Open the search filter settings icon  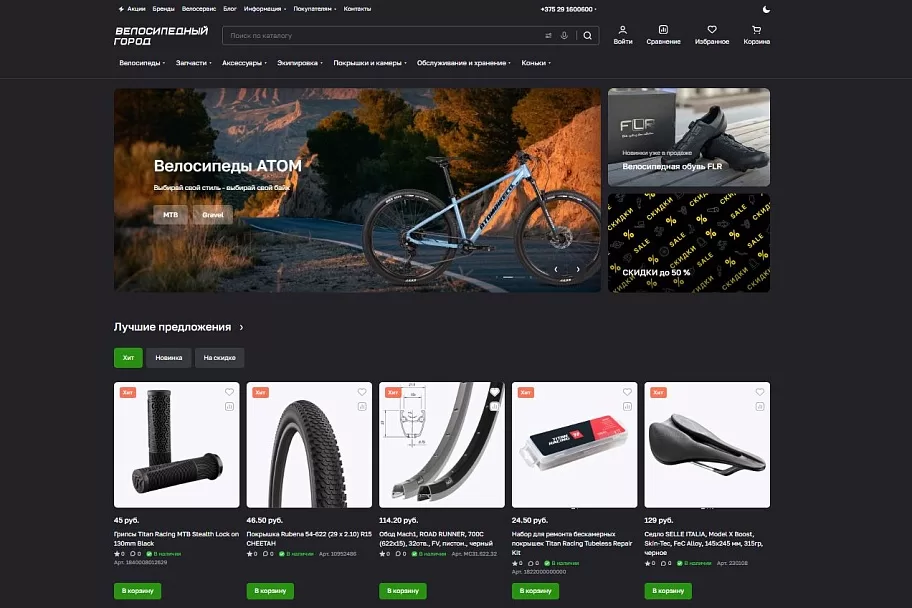pyautogui.click(x=548, y=35)
